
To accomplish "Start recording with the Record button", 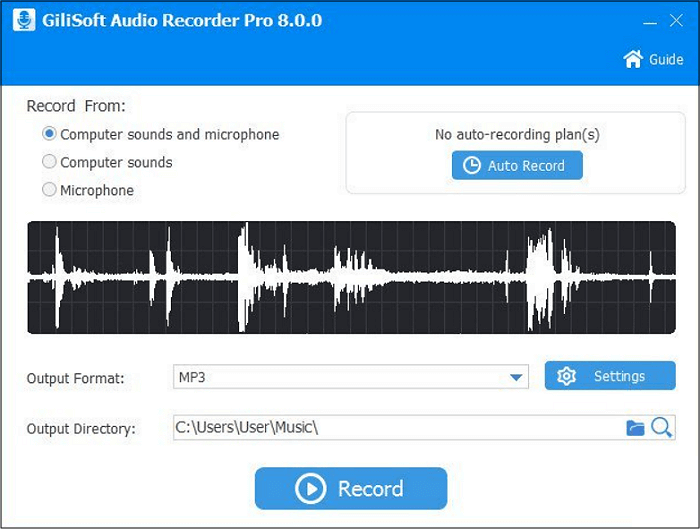I will coord(350,488).
